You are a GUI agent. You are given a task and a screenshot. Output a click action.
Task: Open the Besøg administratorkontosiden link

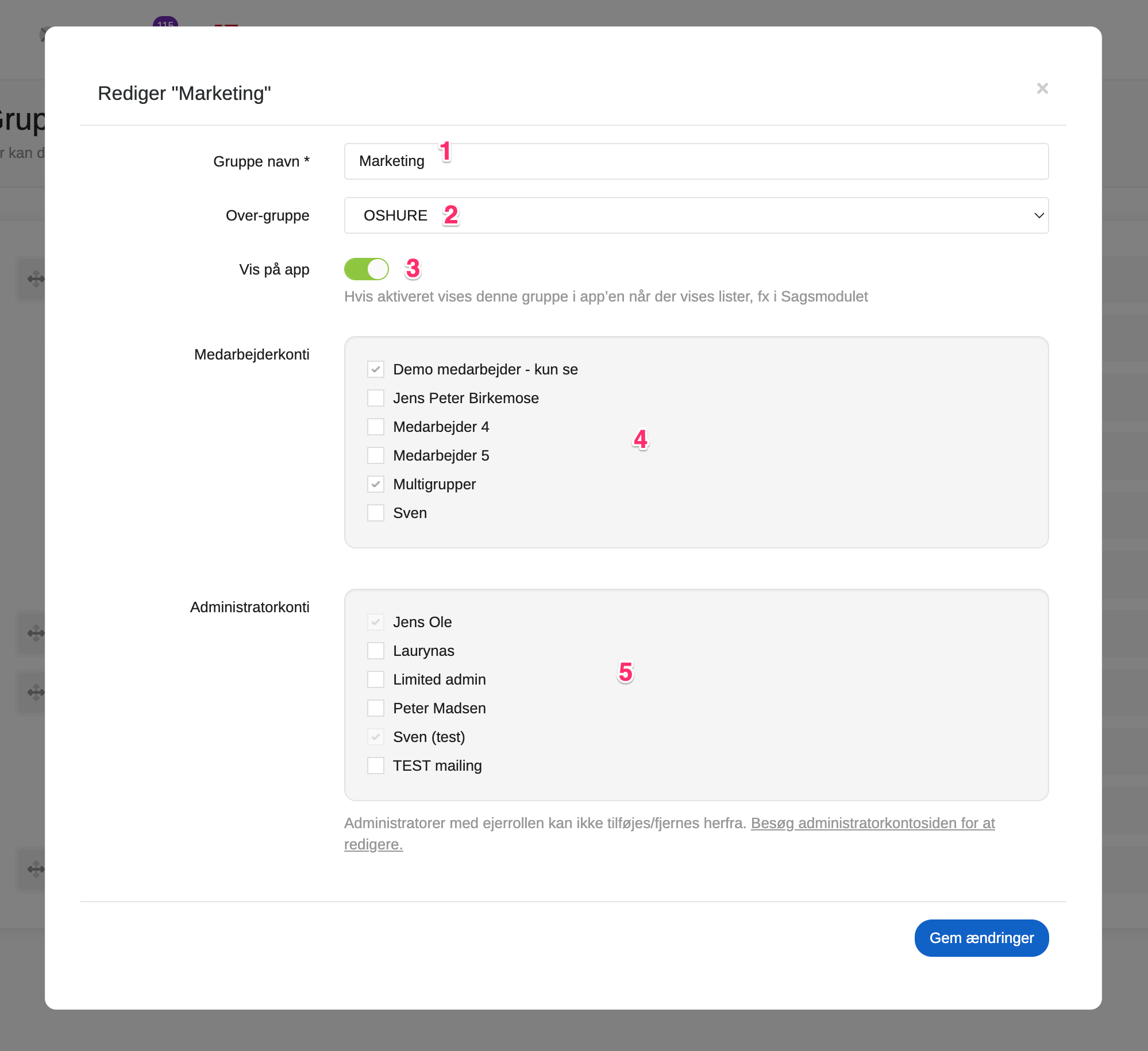pos(872,823)
